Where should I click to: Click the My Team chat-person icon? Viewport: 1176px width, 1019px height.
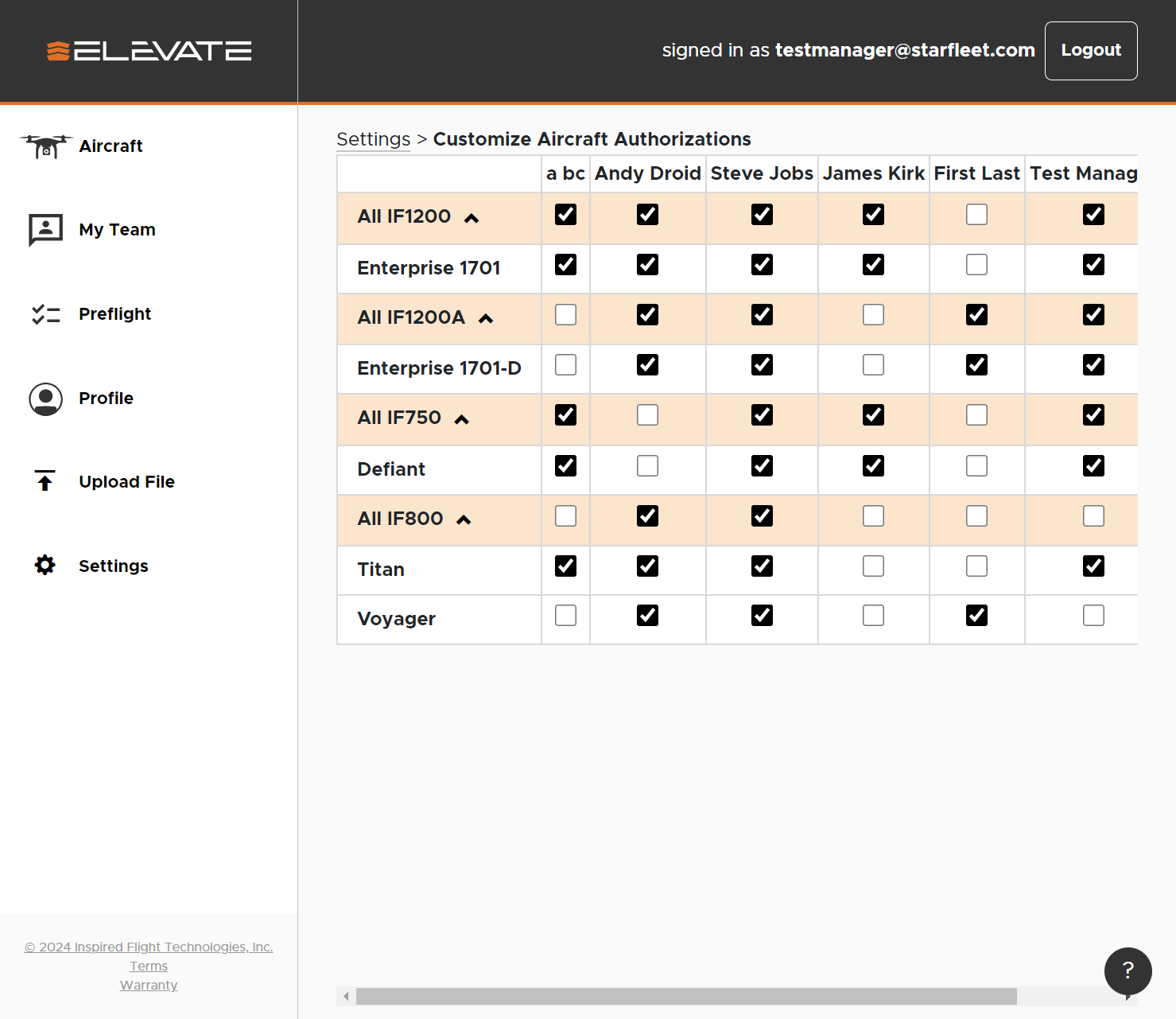46,230
